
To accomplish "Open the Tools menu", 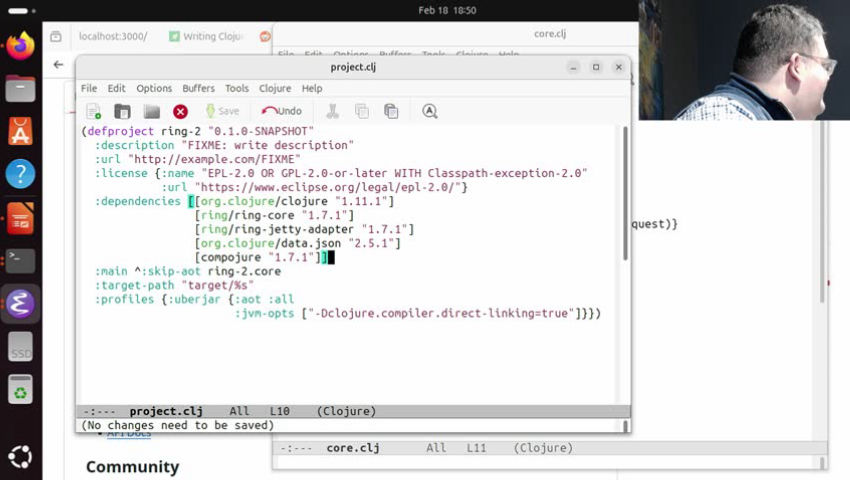I will [237, 88].
